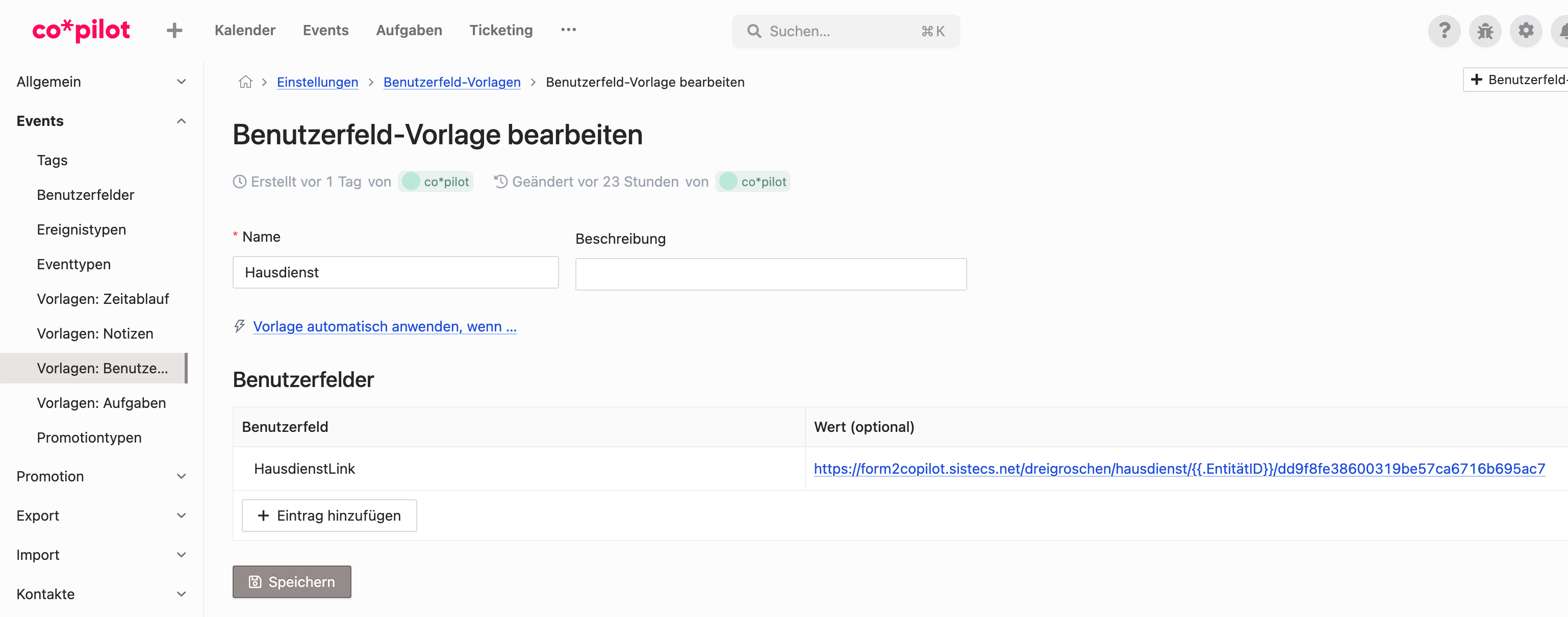1568x617 pixels.
Task: Open Events in top navigation
Action: (x=325, y=31)
